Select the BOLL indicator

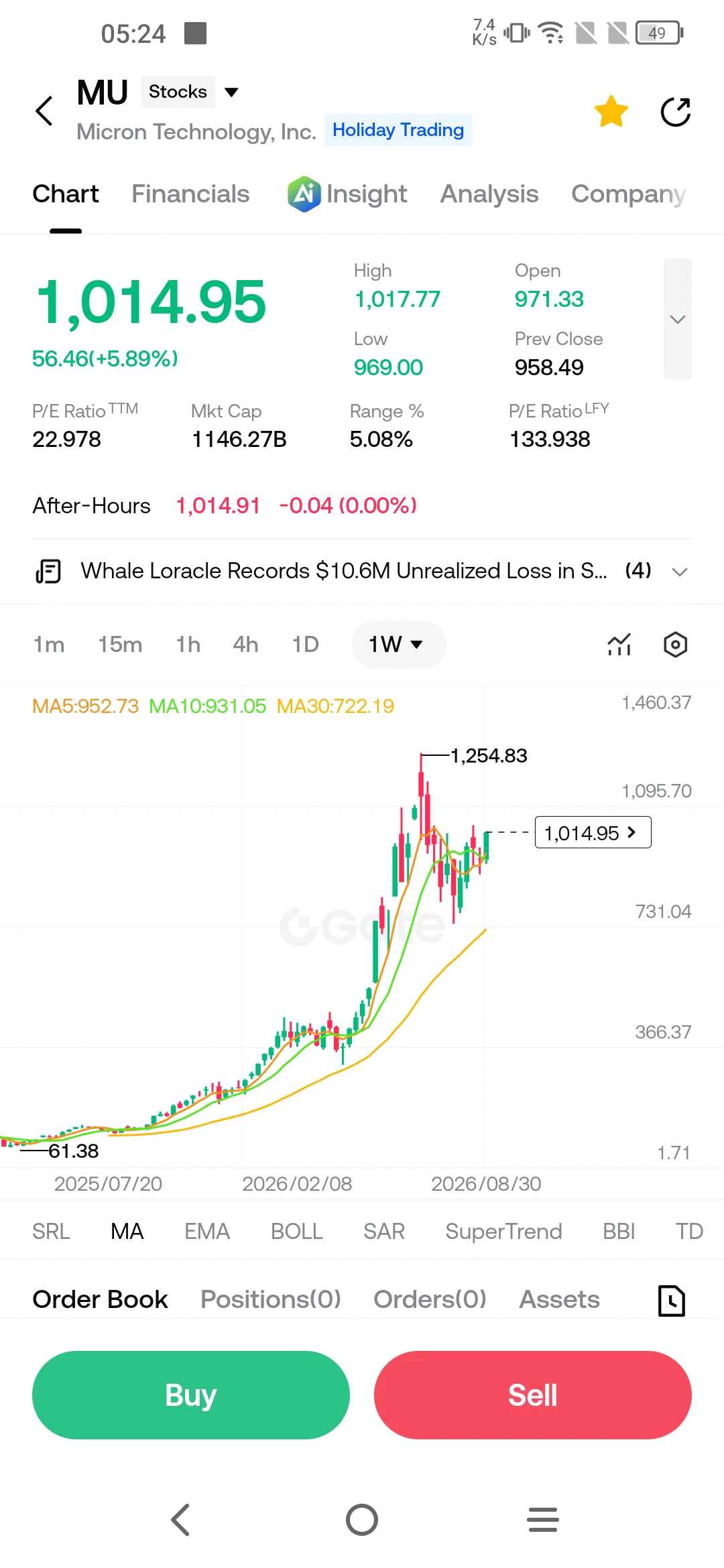pos(297,1232)
